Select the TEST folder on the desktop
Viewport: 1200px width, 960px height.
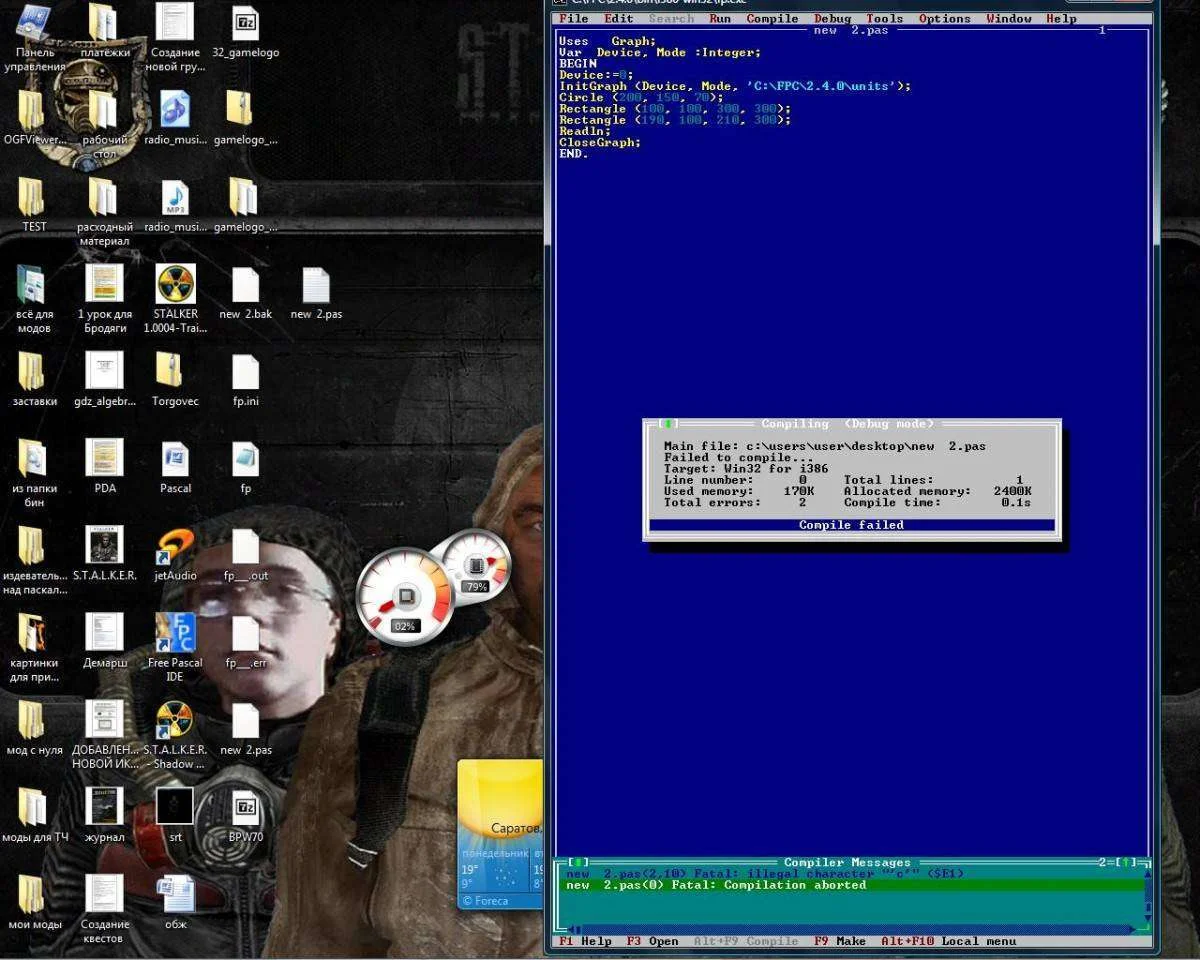tap(34, 205)
